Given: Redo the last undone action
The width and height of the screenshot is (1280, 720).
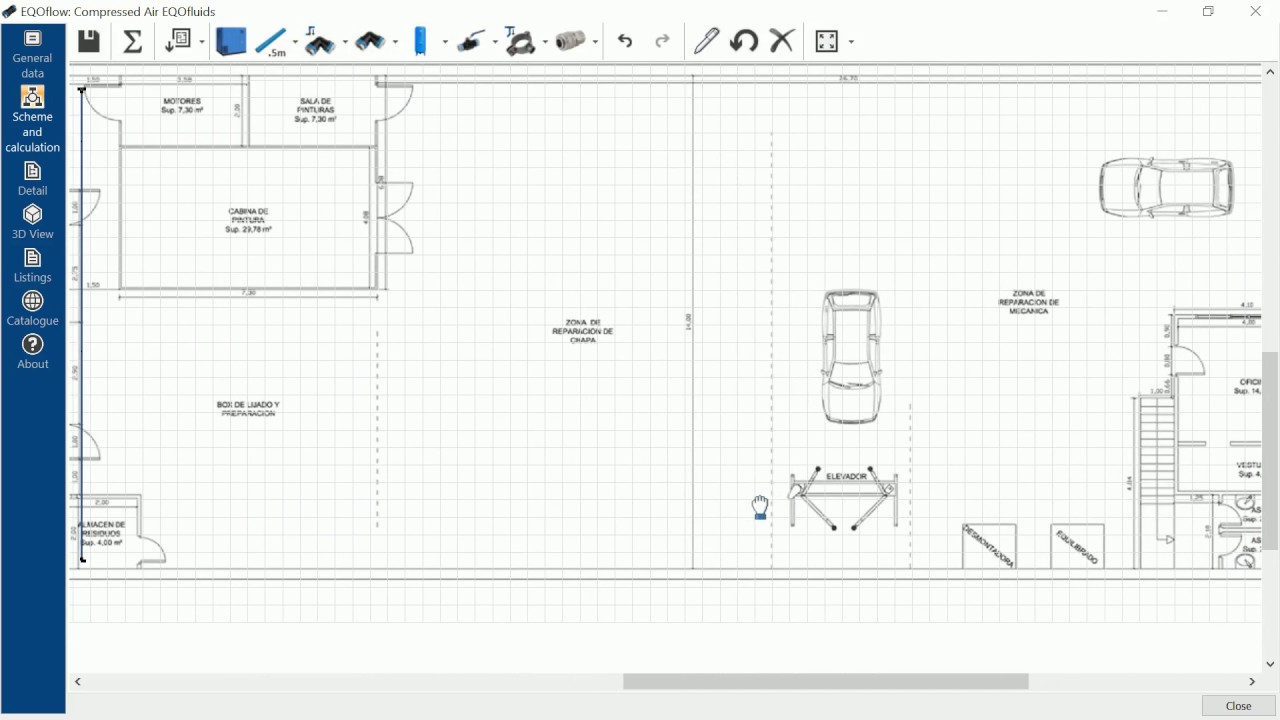Looking at the screenshot, I should coord(662,41).
